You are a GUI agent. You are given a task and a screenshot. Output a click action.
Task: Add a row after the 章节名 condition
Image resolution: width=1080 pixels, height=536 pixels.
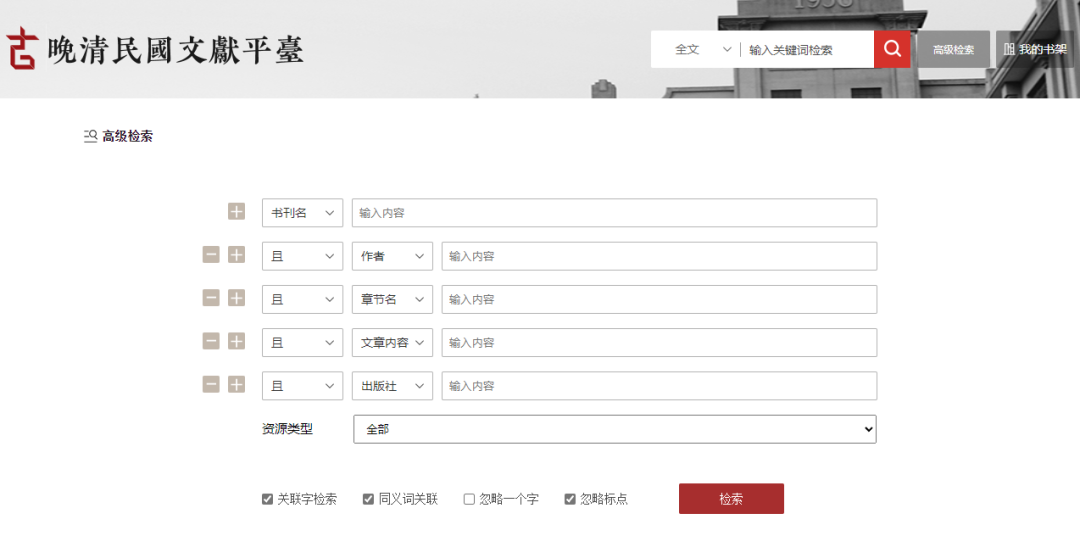click(x=236, y=298)
